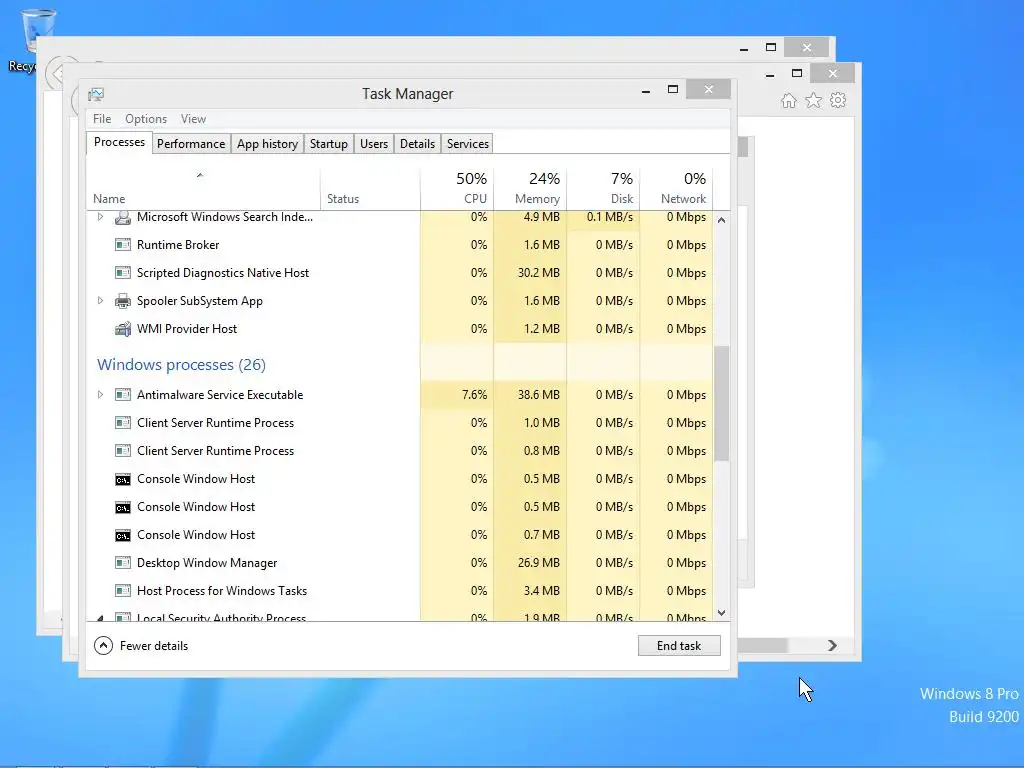Expand the Microsoft Windows Search Indexer process

tap(100, 217)
